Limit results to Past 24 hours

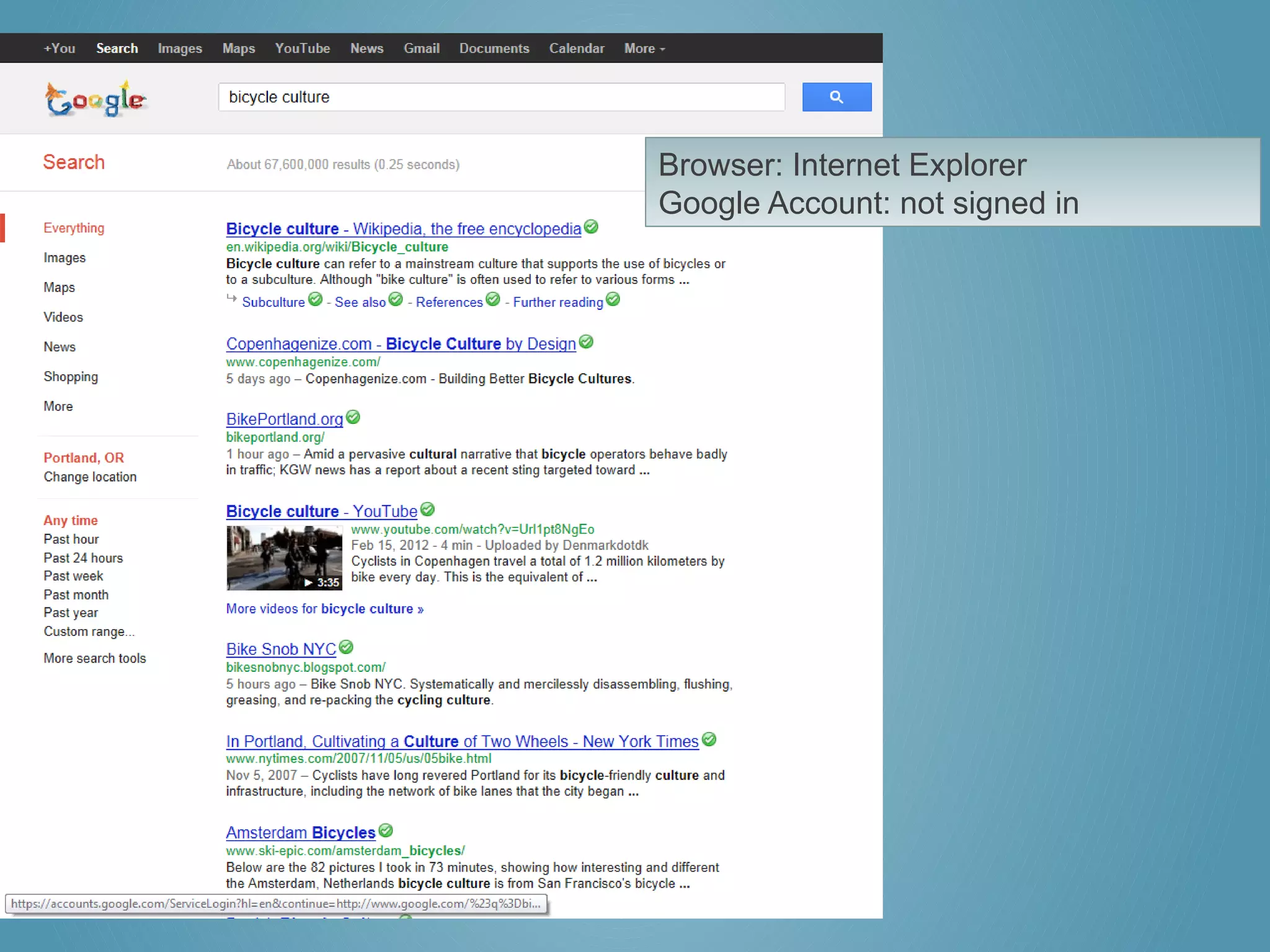[x=83, y=558]
